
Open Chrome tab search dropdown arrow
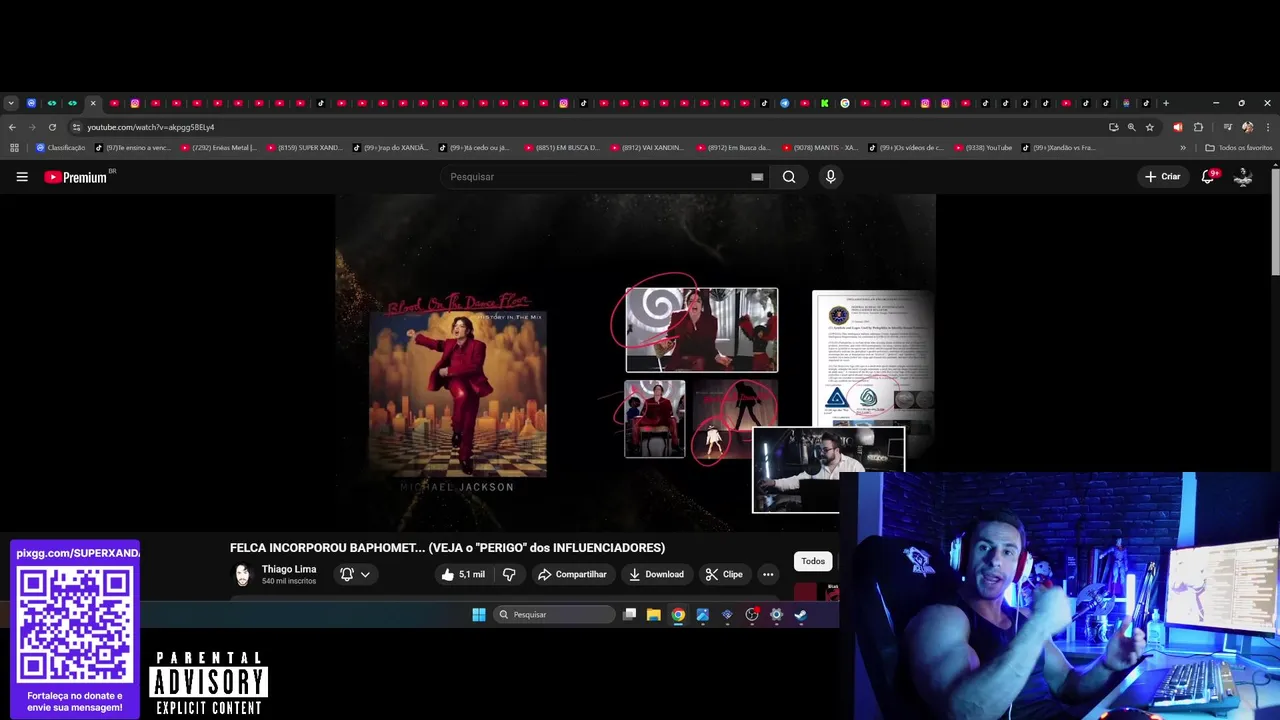tap(11, 103)
